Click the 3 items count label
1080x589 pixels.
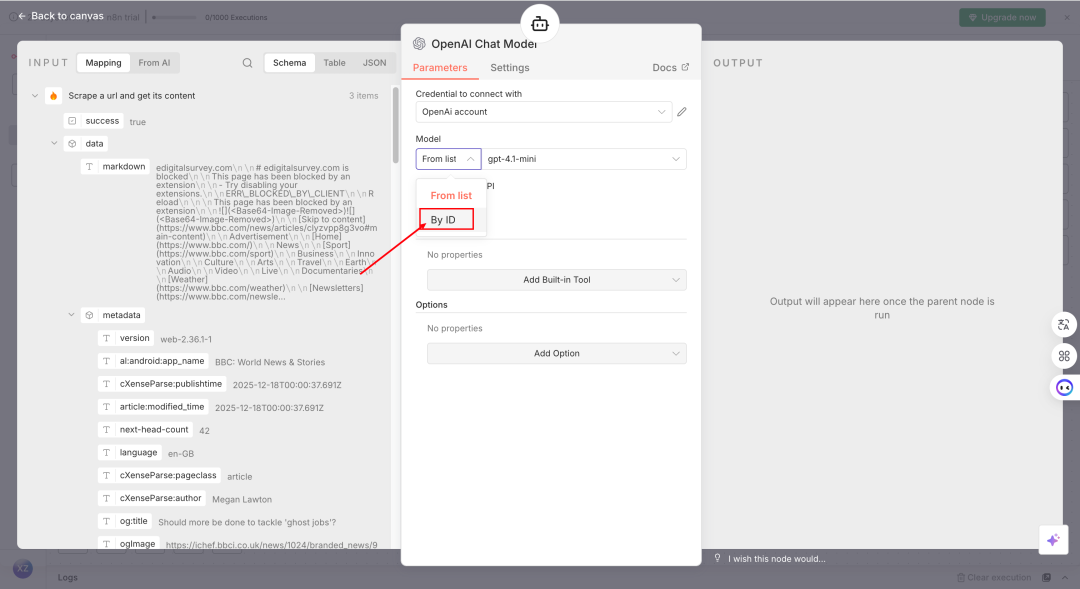(364, 96)
